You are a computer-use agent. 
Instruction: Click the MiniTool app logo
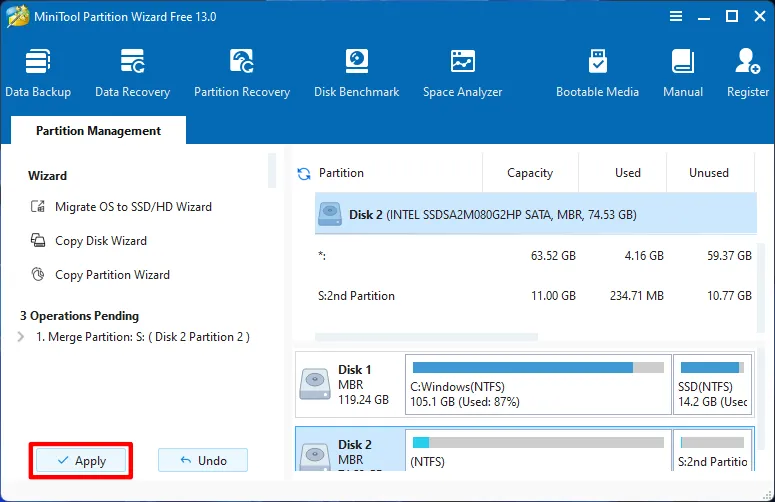pyautogui.click(x=17, y=16)
